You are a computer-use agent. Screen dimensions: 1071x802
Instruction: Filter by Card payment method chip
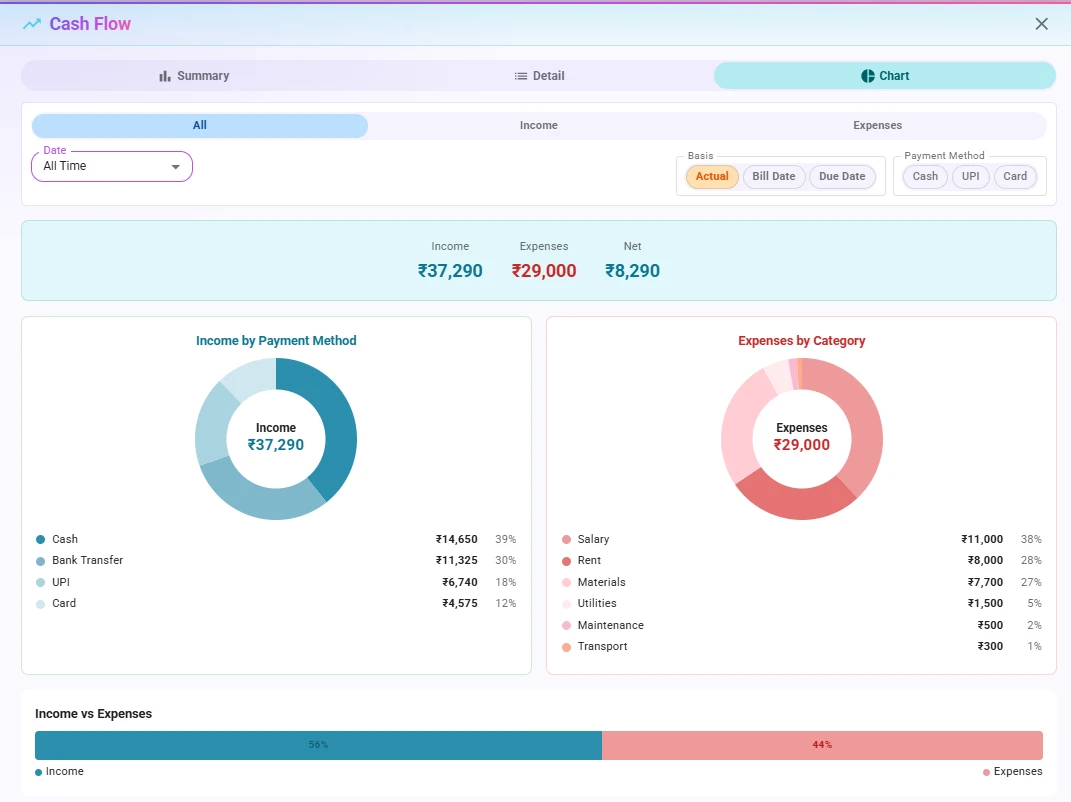pos(1014,176)
